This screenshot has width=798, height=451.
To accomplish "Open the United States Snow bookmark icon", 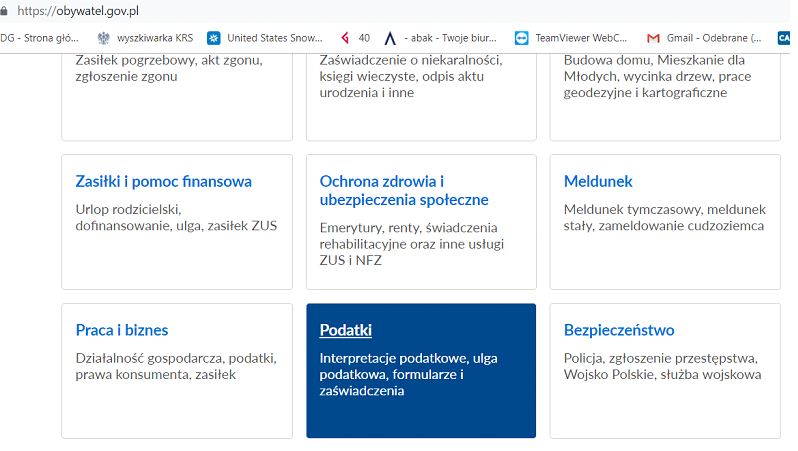I will point(214,38).
